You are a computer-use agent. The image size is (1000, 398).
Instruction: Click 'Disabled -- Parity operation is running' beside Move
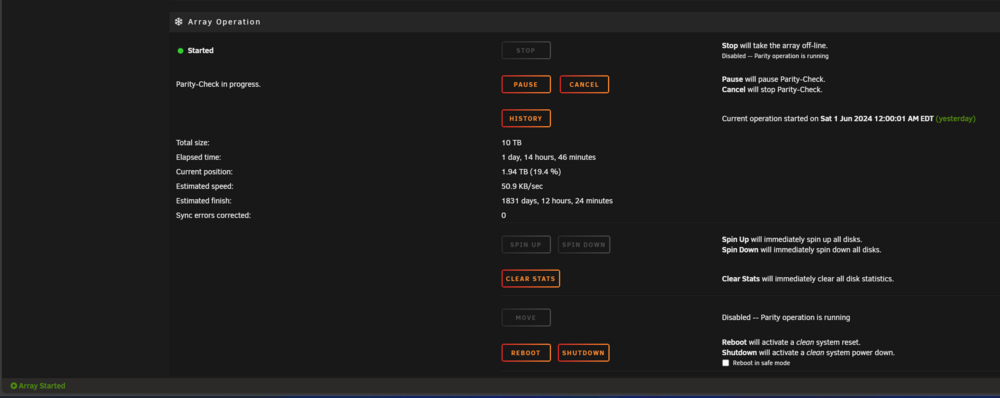pos(786,318)
